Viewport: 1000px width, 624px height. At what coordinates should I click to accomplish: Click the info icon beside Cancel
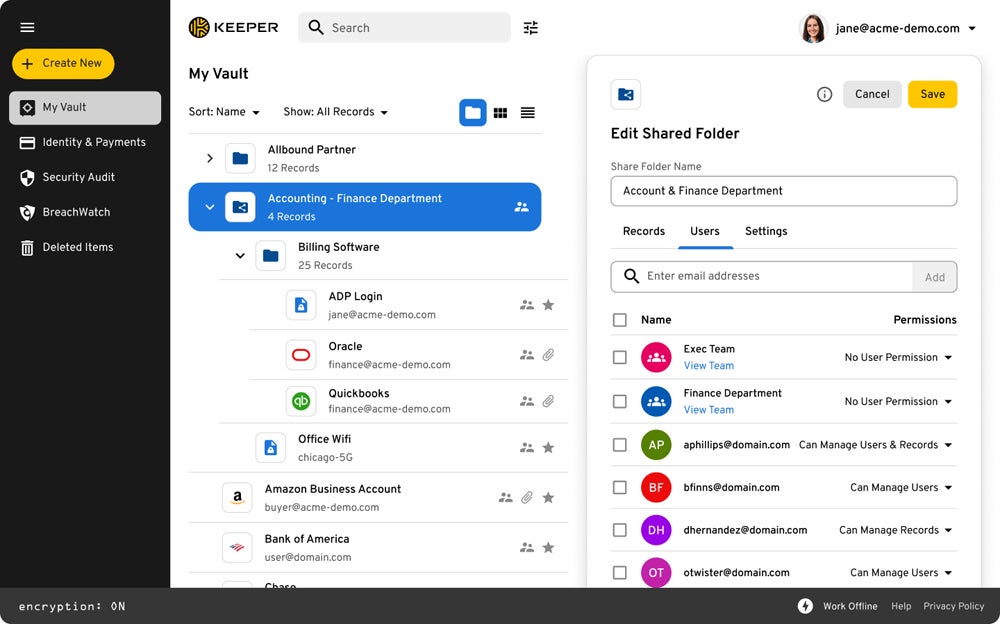(x=824, y=94)
